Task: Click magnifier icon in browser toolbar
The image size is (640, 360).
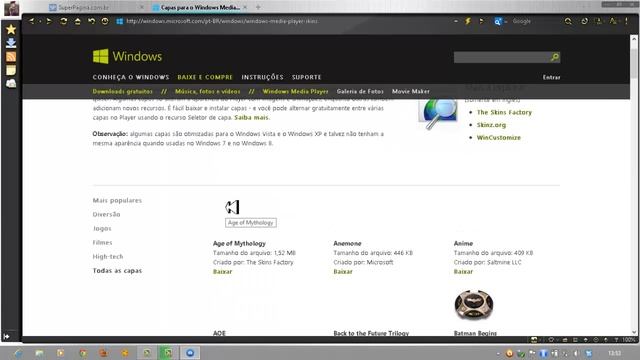Action: [568, 21]
